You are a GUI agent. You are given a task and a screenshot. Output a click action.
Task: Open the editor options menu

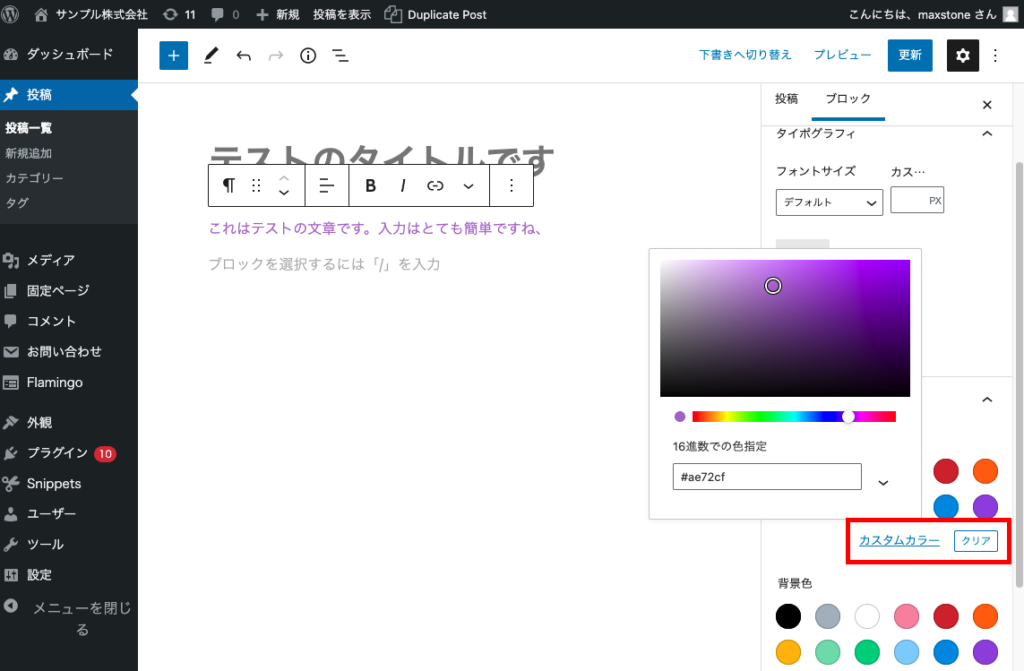[x=995, y=55]
